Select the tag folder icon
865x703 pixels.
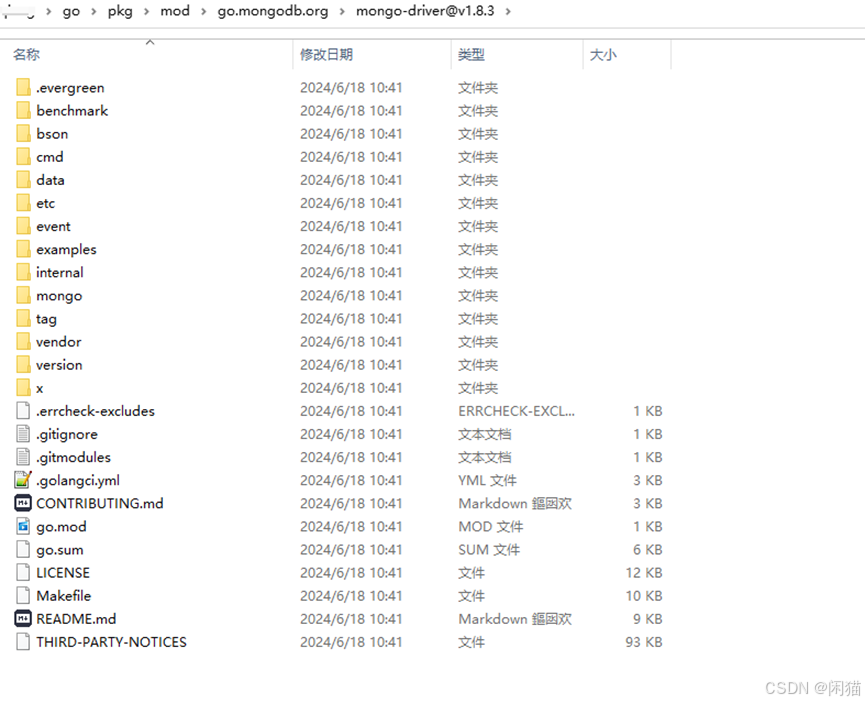(23, 319)
